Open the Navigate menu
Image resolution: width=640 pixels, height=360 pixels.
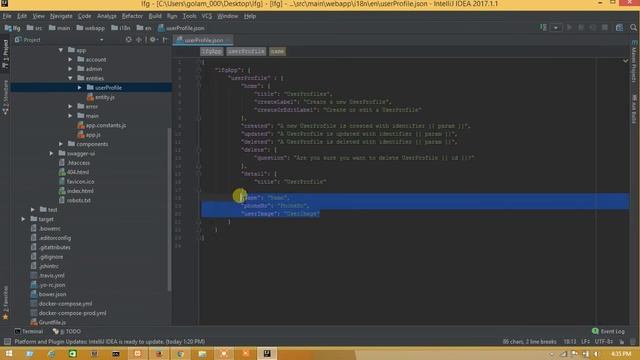tap(61, 16)
